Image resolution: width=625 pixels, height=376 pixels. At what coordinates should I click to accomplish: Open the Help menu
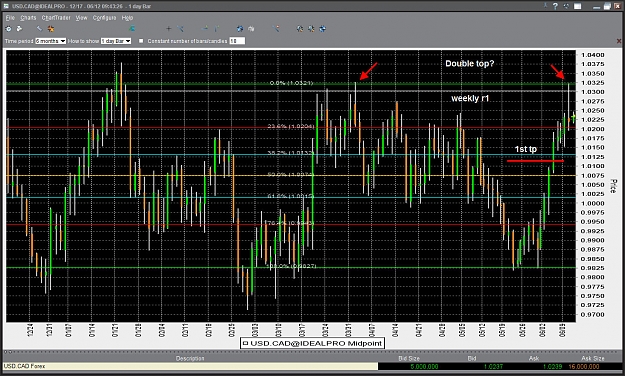127,18
